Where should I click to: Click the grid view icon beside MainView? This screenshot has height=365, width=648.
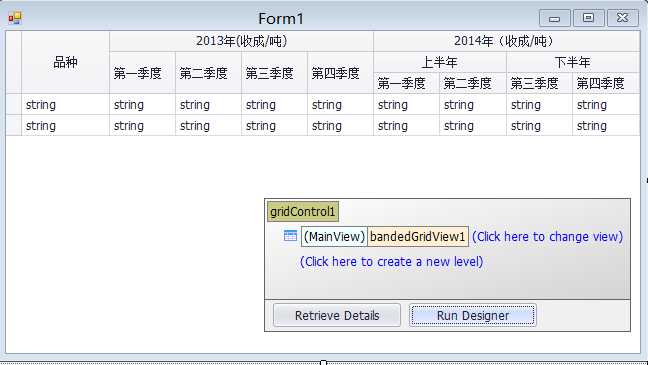click(291, 236)
